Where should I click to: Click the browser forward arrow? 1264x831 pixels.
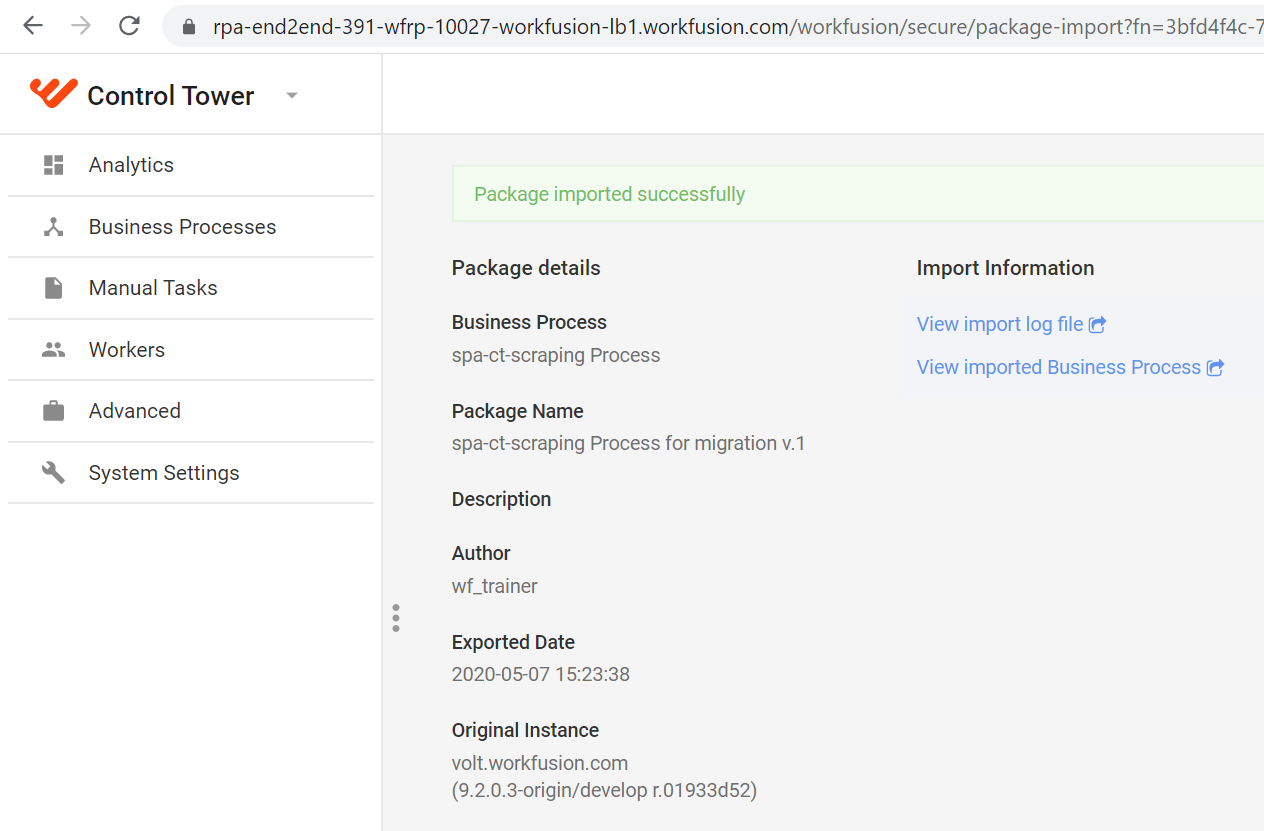pyautogui.click(x=81, y=26)
